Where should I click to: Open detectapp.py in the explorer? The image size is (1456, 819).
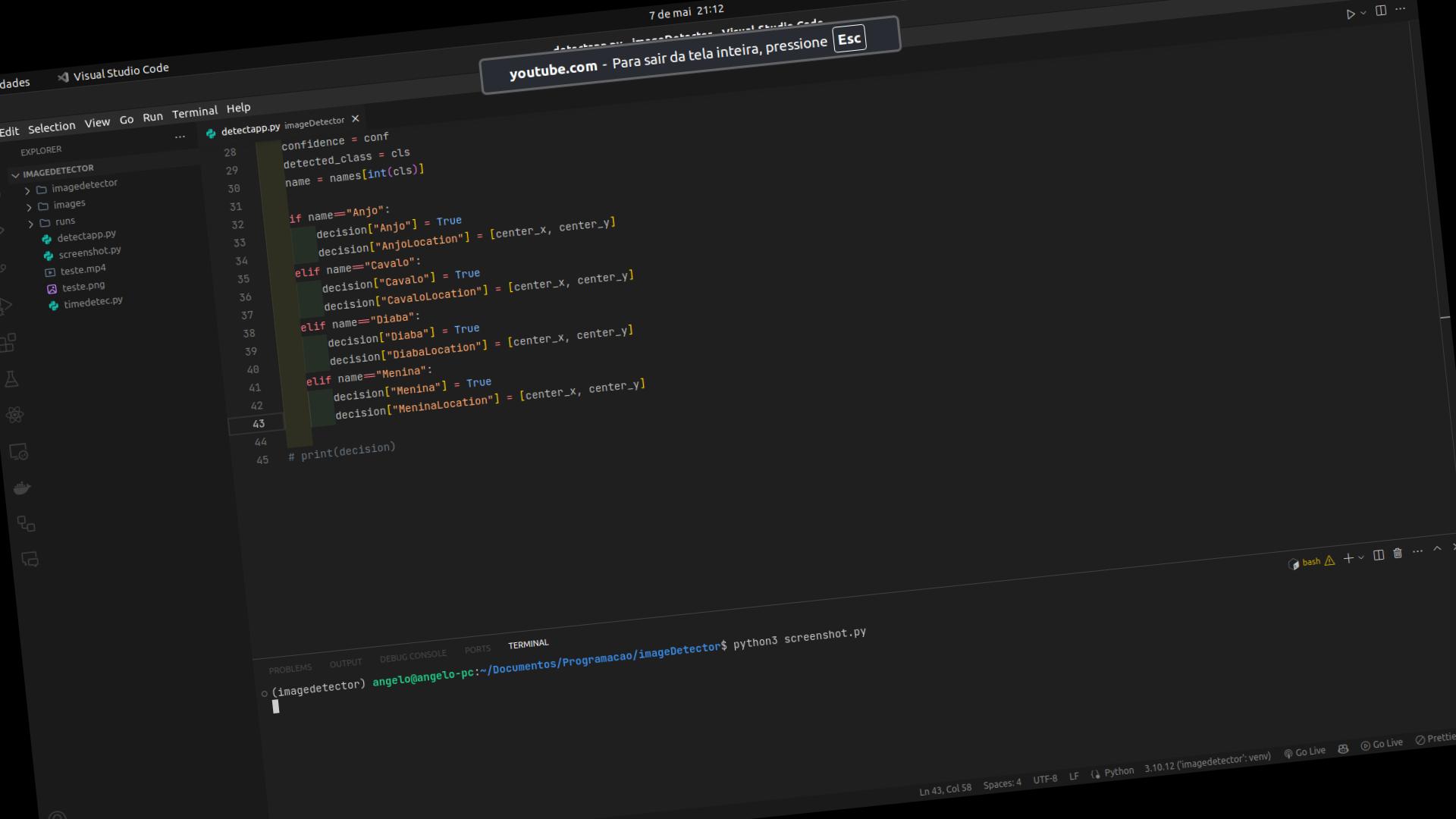tap(79, 237)
